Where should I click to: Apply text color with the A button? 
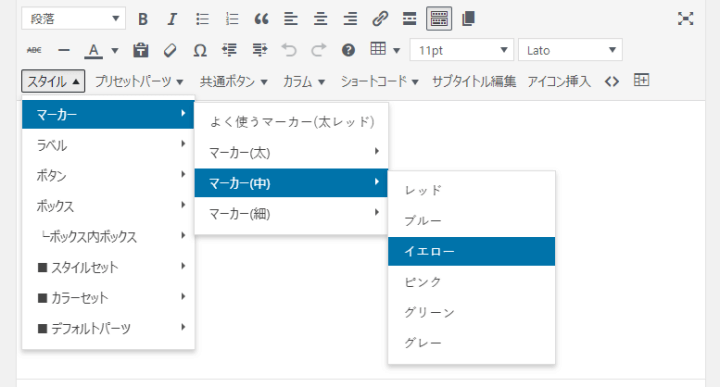tap(94, 50)
